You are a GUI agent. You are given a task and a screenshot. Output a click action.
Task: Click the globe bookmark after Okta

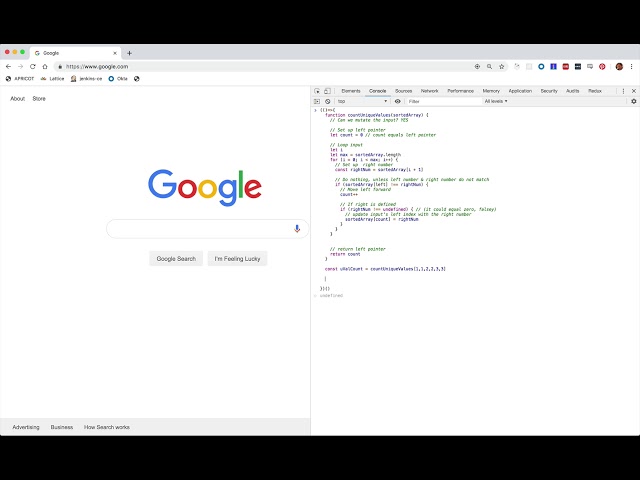point(137,79)
